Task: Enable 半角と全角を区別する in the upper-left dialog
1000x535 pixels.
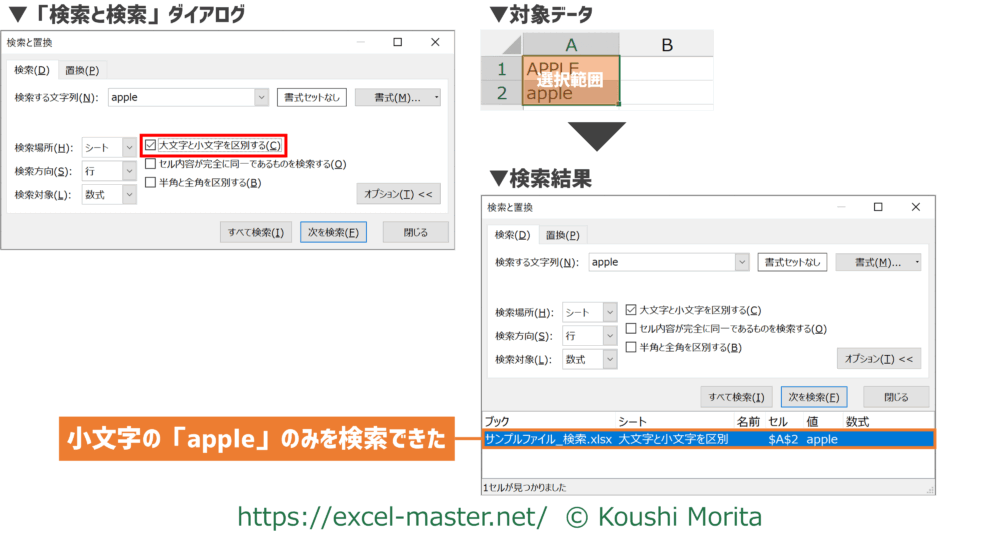Action: [151, 182]
